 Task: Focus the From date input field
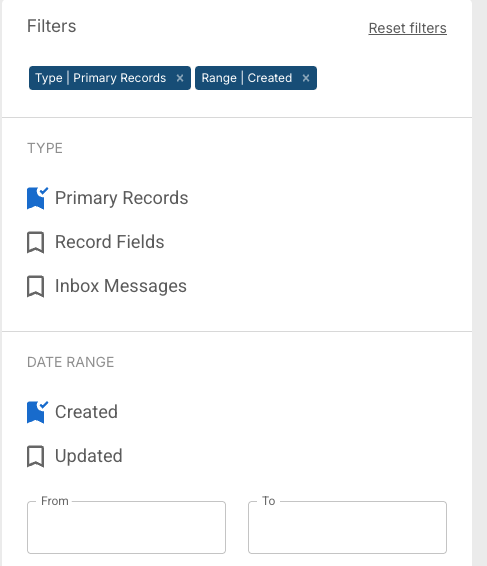[x=126, y=527]
